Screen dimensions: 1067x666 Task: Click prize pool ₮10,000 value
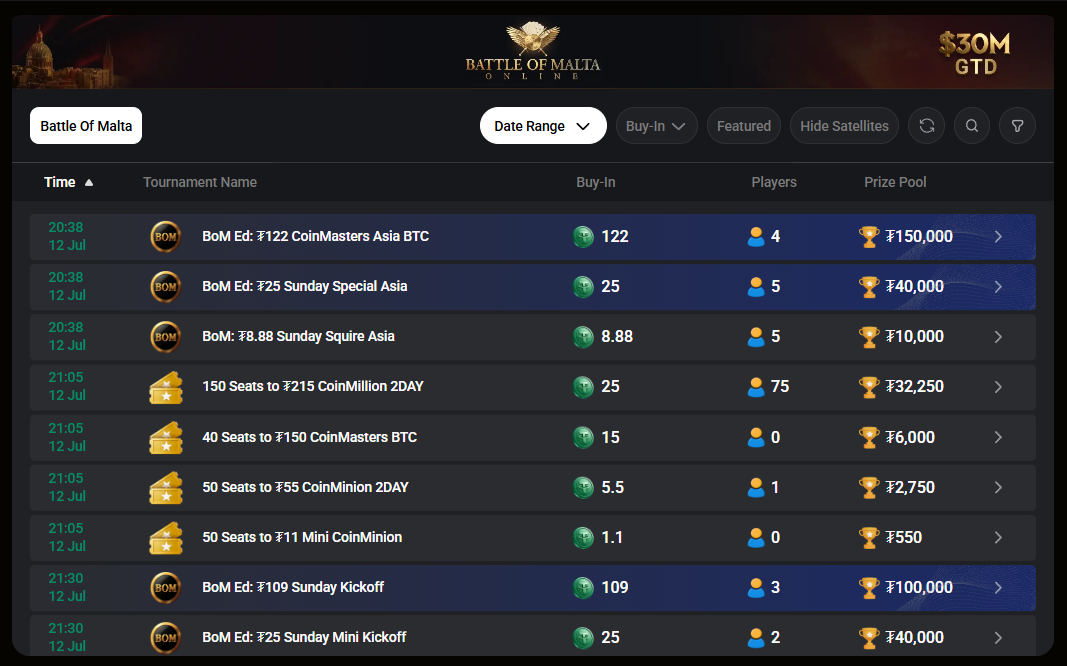tap(915, 337)
